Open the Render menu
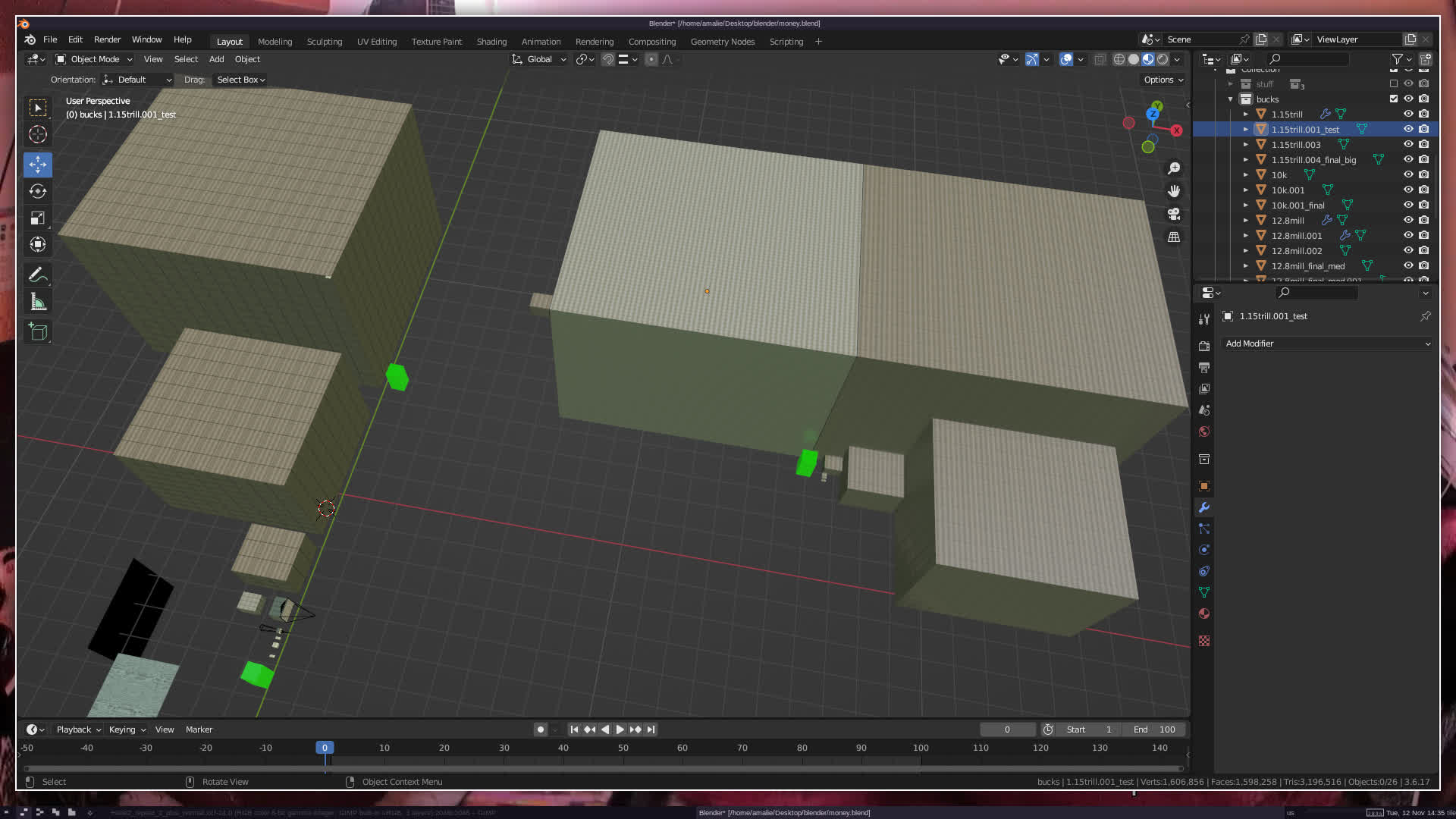1456x819 pixels. pyautogui.click(x=107, y=39)
